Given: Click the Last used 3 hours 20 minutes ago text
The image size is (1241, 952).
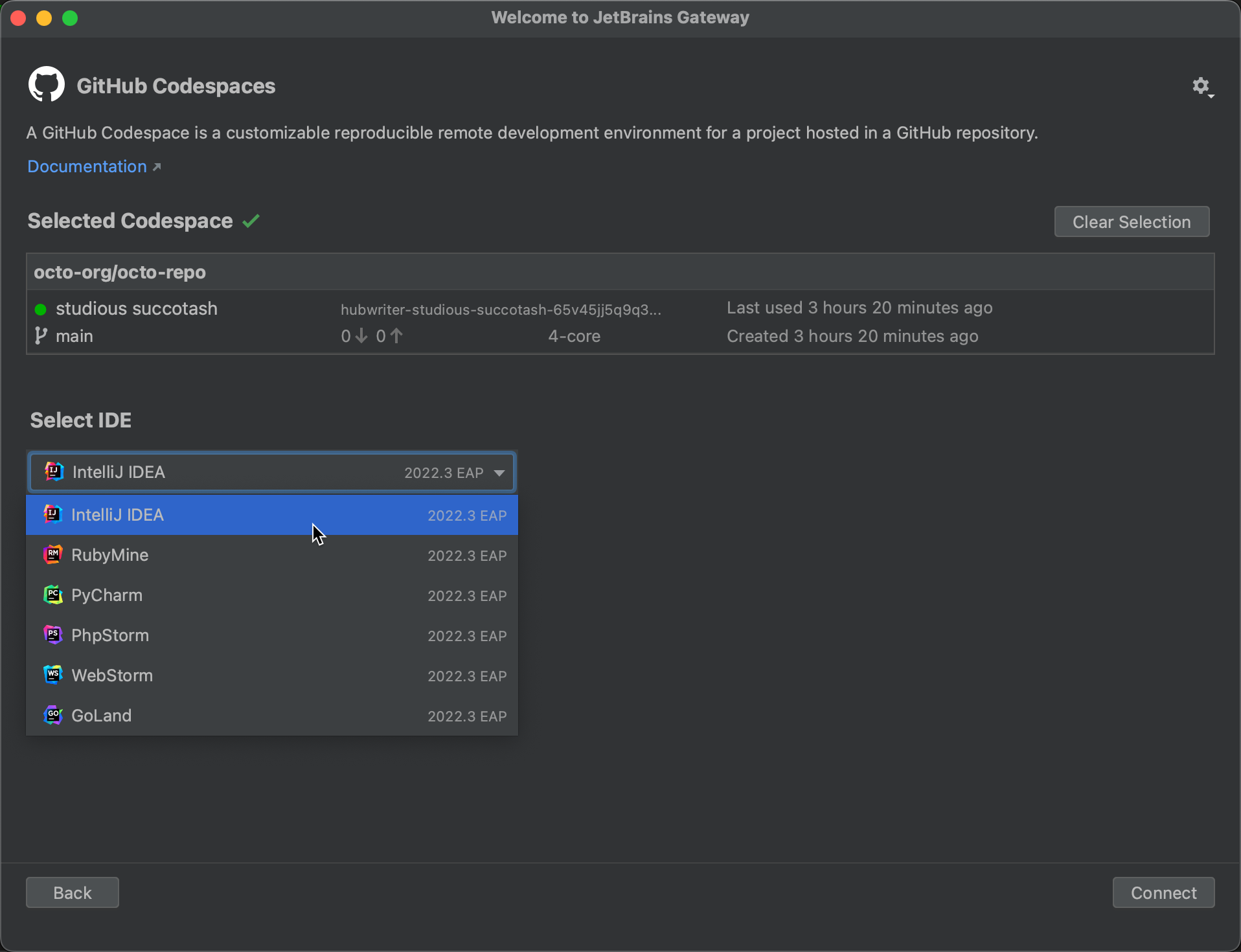Looking at the screenshot, I should coord(860,308).
